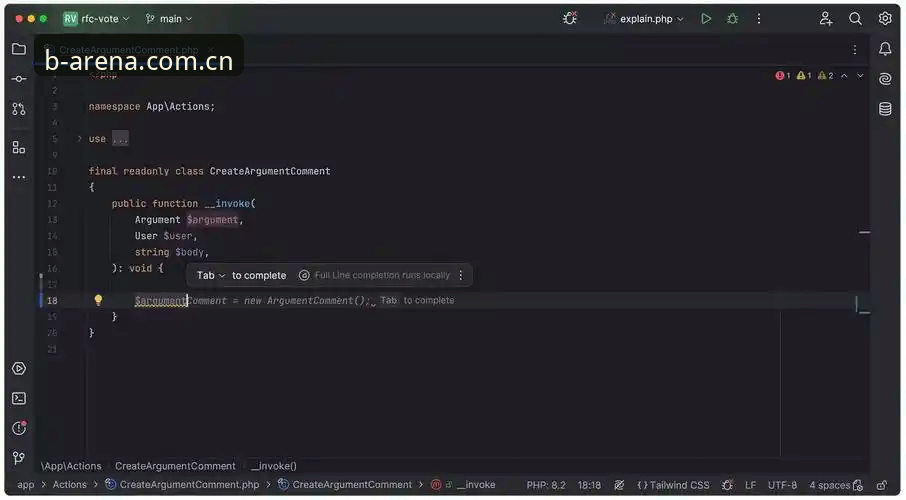Open the Terminal tool window
The image size is (906, 500).
pyautogui.click(x=18, y=398)
